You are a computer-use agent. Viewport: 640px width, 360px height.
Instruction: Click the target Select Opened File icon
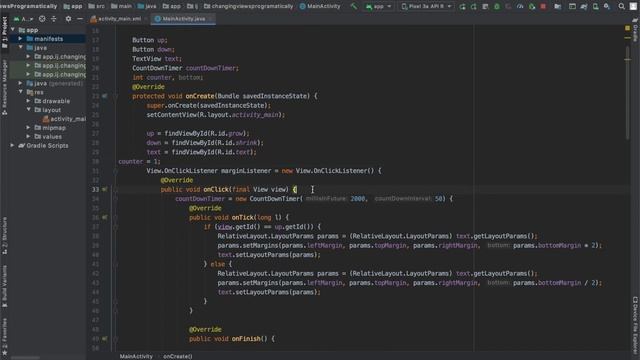[42, 19]
